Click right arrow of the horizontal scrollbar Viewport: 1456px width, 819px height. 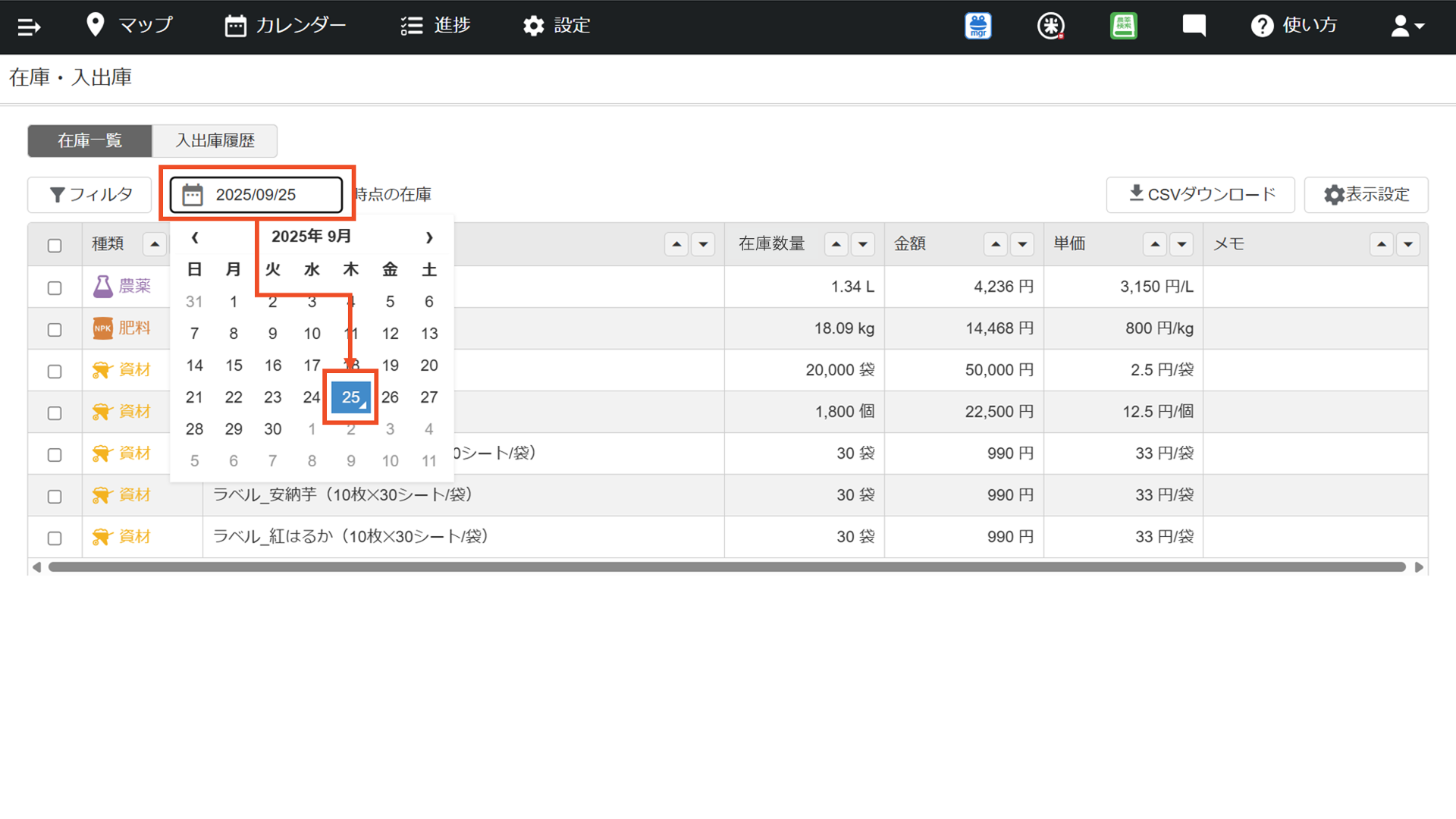pyautogui.click(x=1419, y=567)
